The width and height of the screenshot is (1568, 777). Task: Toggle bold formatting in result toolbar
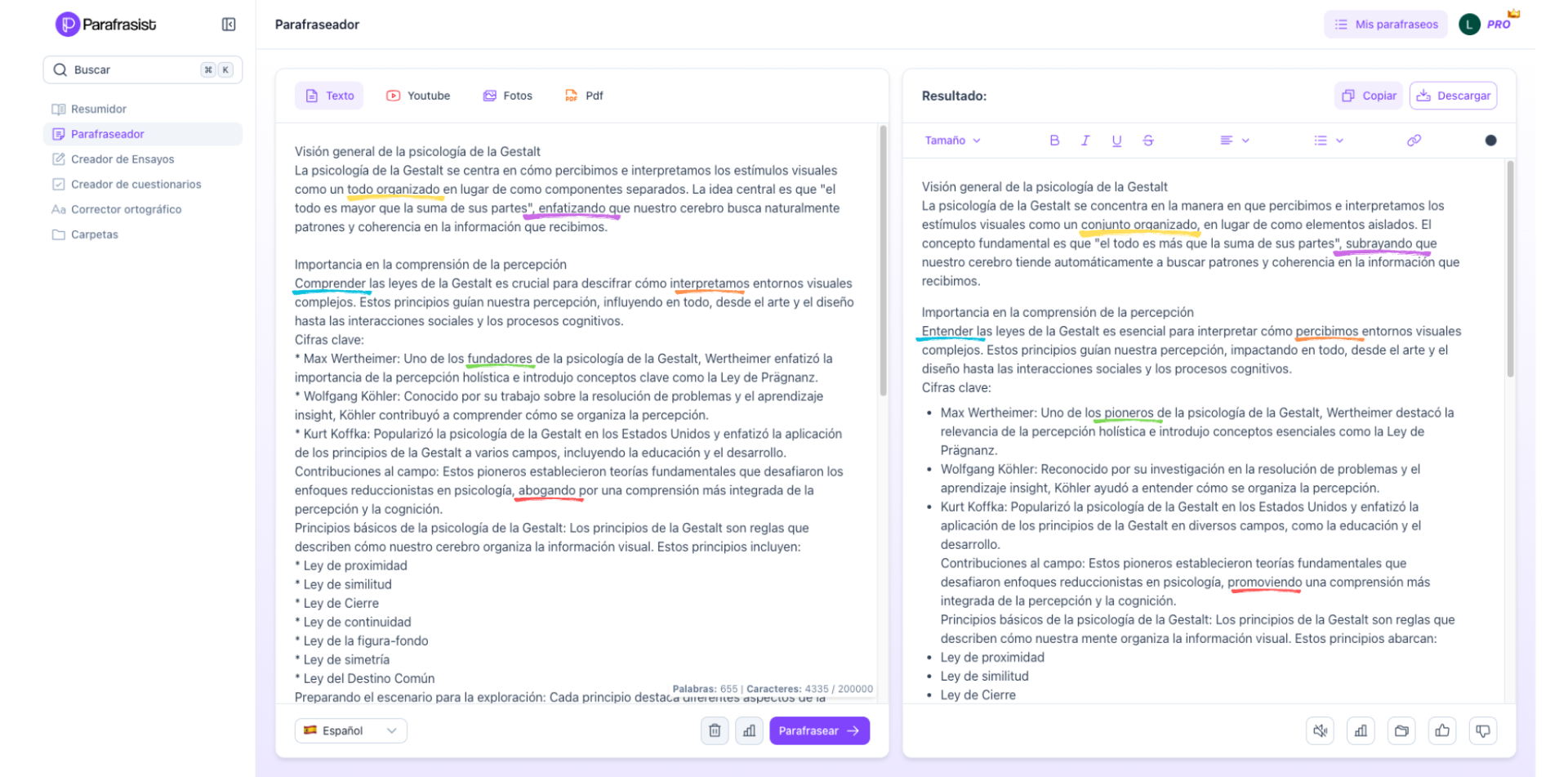click(1054, 141)
